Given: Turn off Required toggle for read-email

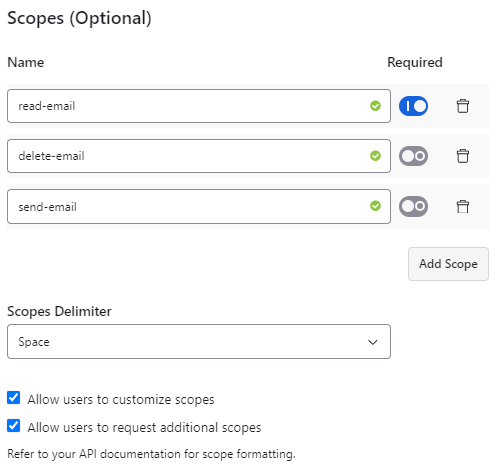Looking at the screenshot, I should (413, 106).
